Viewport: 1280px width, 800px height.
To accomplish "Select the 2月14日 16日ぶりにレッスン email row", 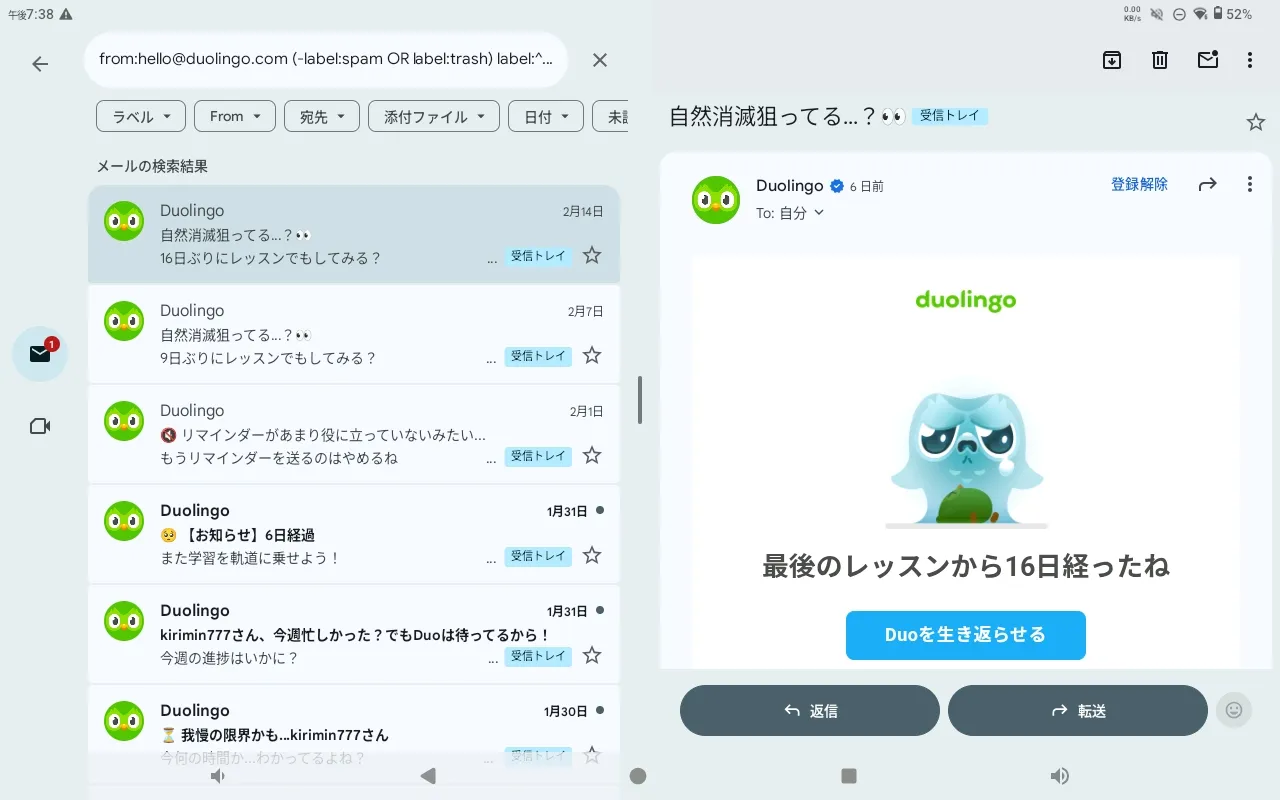I will tap(354, 234).
